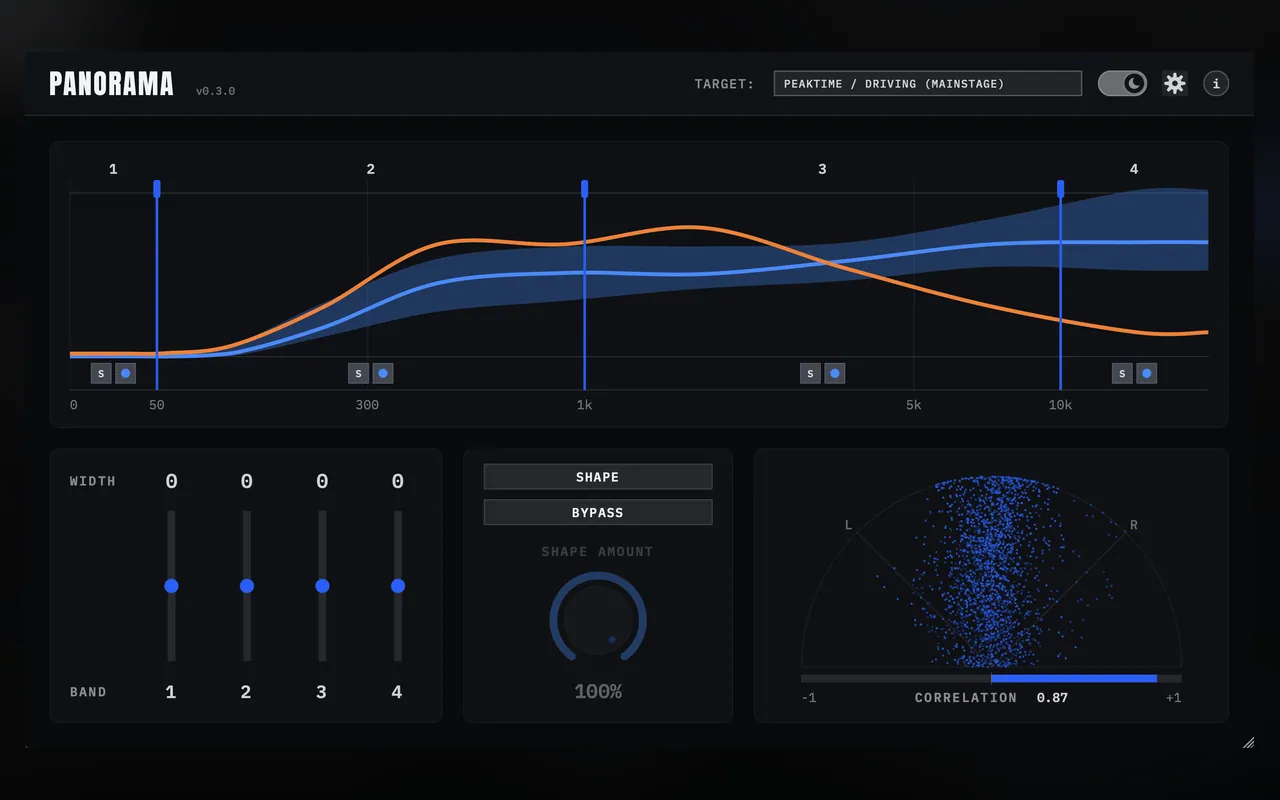Click the blue correlation meter bar
The width and height of the screenshot is (1280, 800).
1074,678
